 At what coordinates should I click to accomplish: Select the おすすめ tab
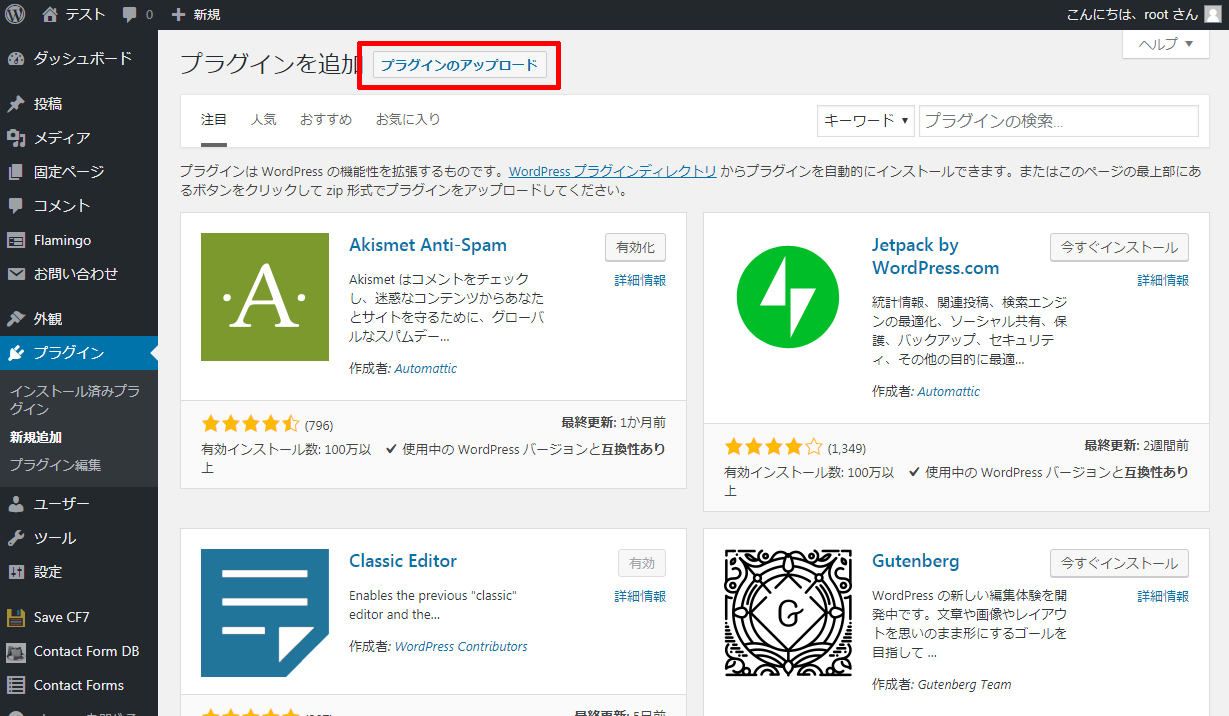click(x=326, y=119)
